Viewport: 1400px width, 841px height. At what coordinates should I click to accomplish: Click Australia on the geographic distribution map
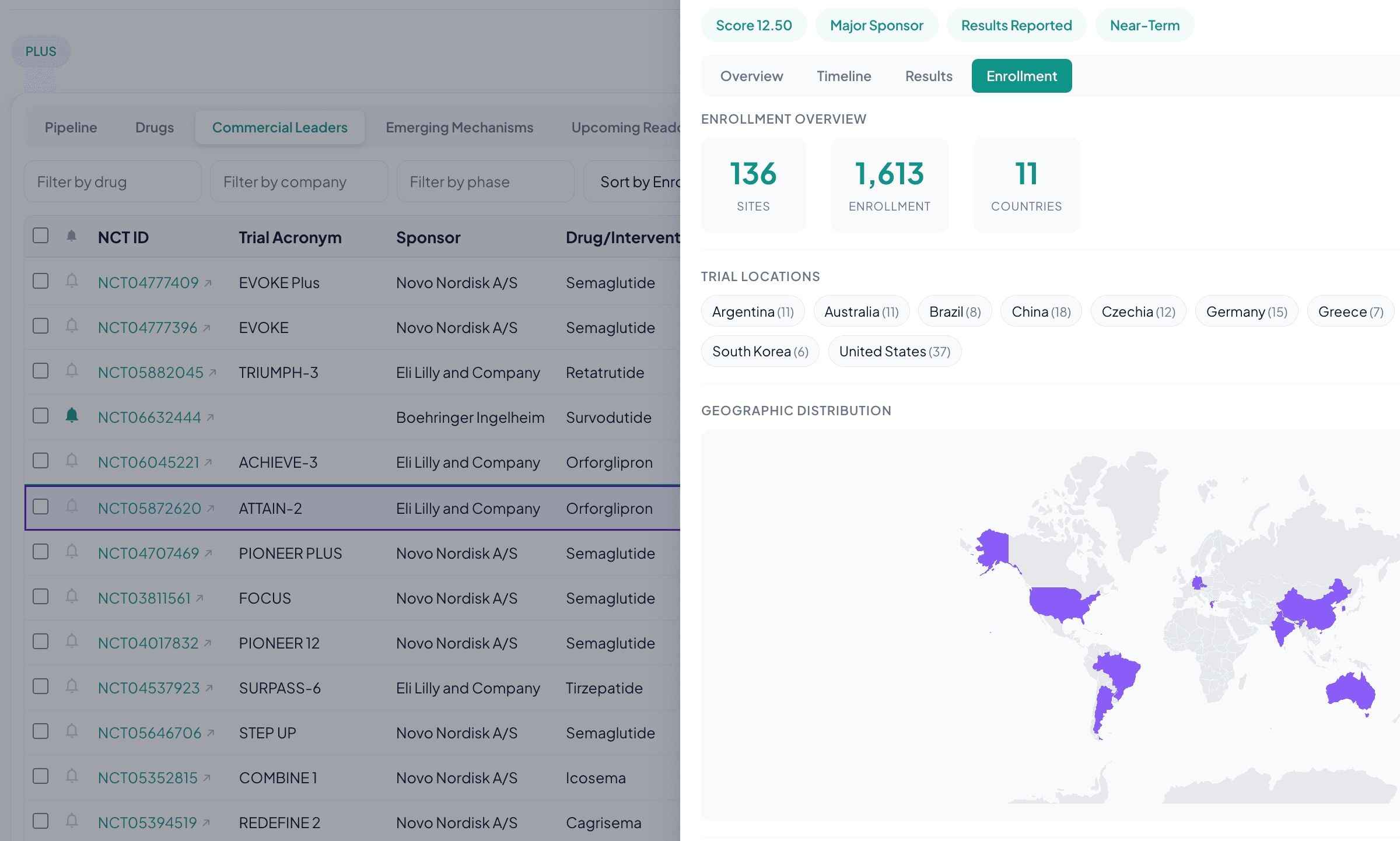click(x=1350, y=693)
